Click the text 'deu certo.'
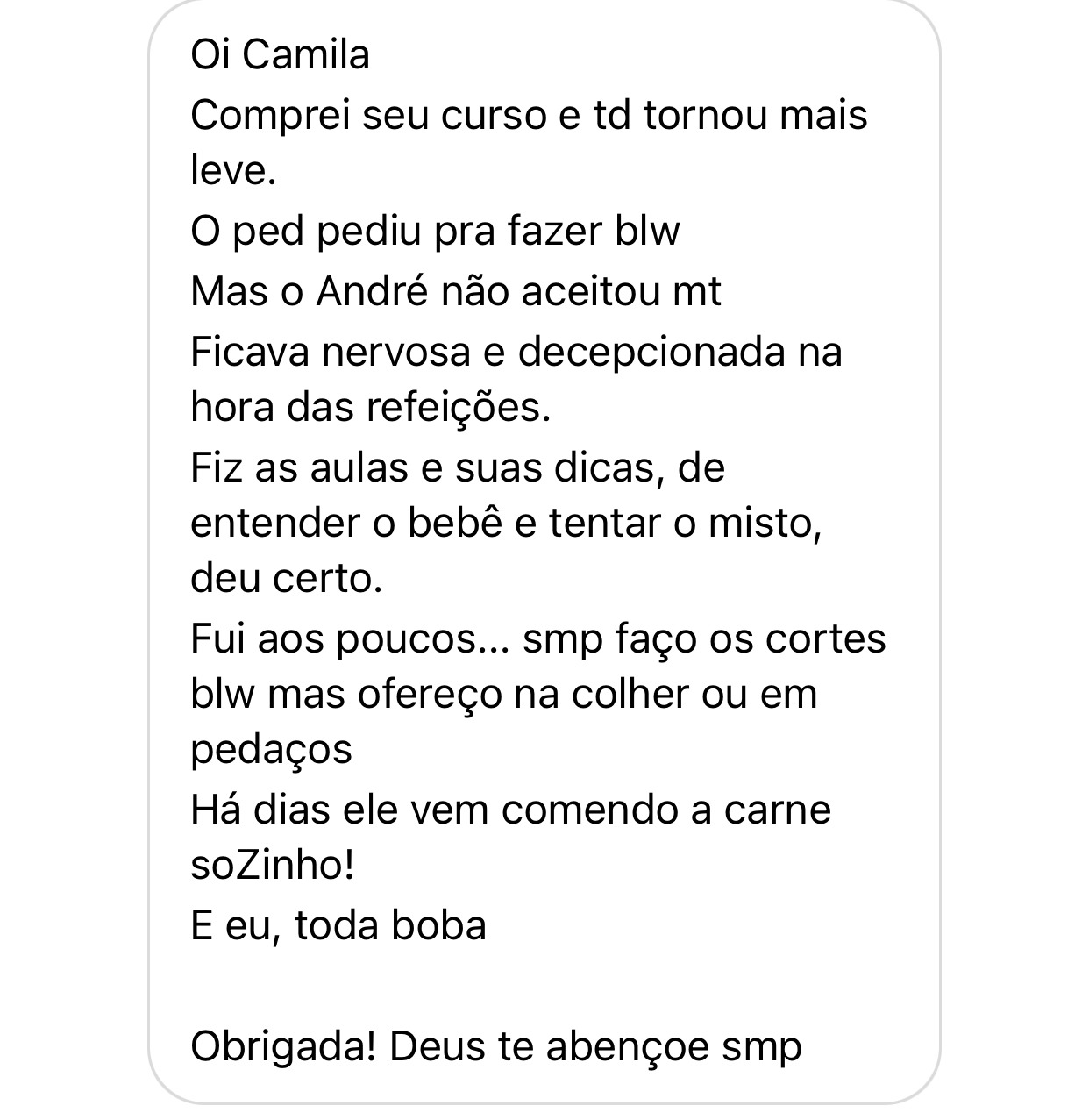Screen dimensions: 1089x1120 tap(287, 578)
